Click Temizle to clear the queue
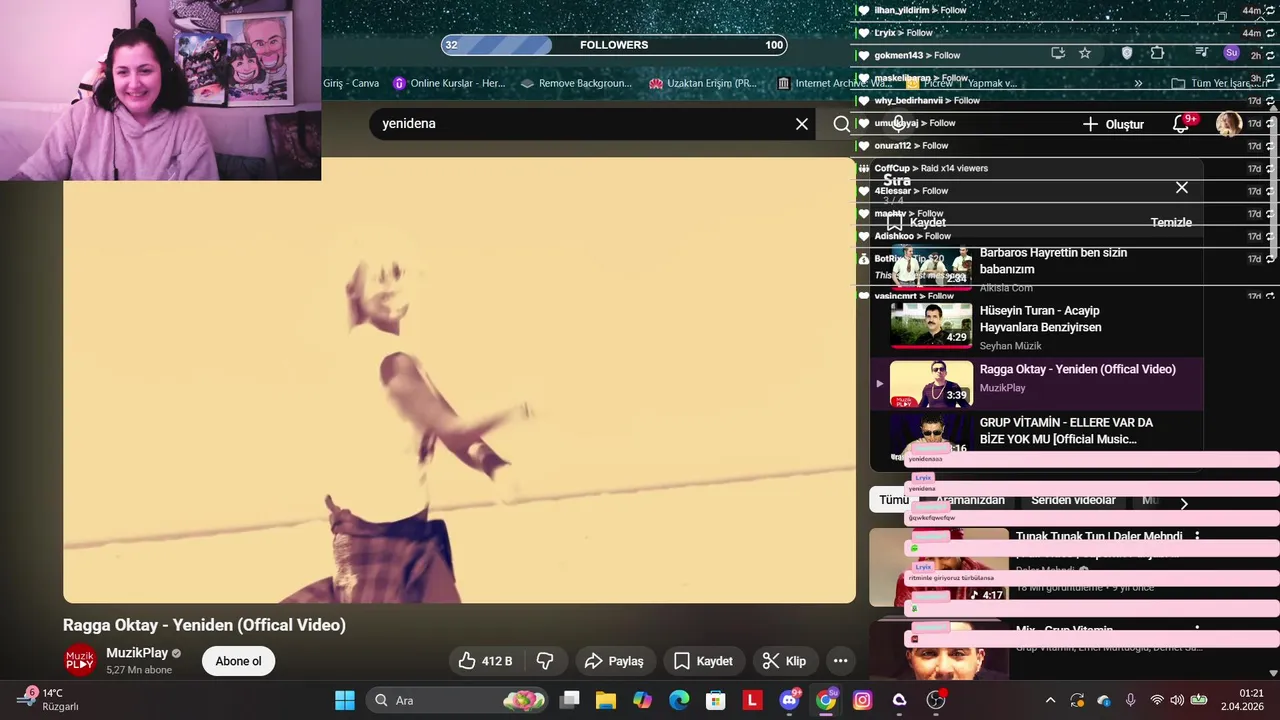1280x720 pixels. pyautogui.click(x=1171, y=222)
